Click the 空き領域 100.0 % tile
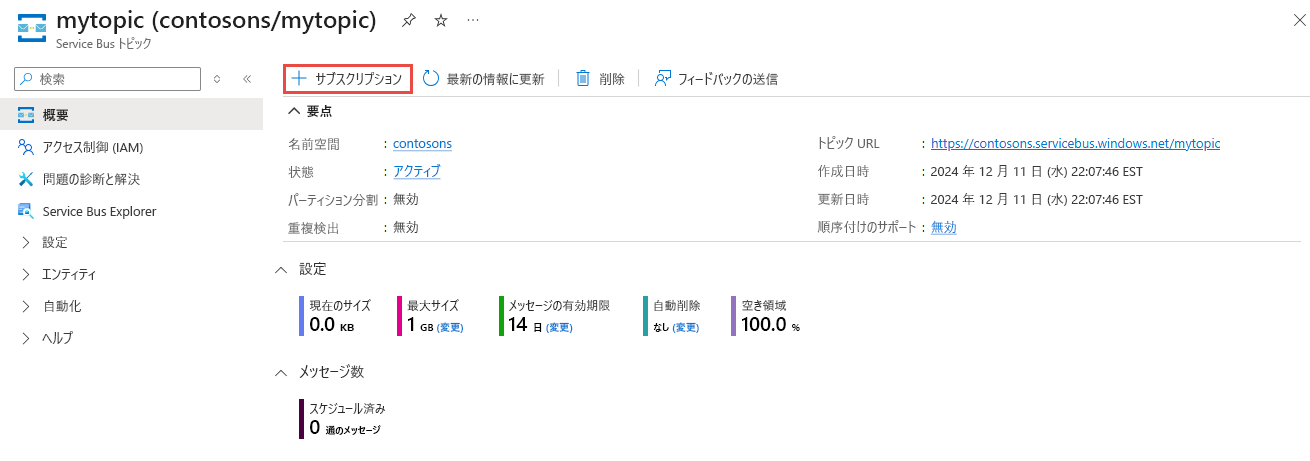The width and height of the screenshot is (1310, 461). tap(767, 315)
